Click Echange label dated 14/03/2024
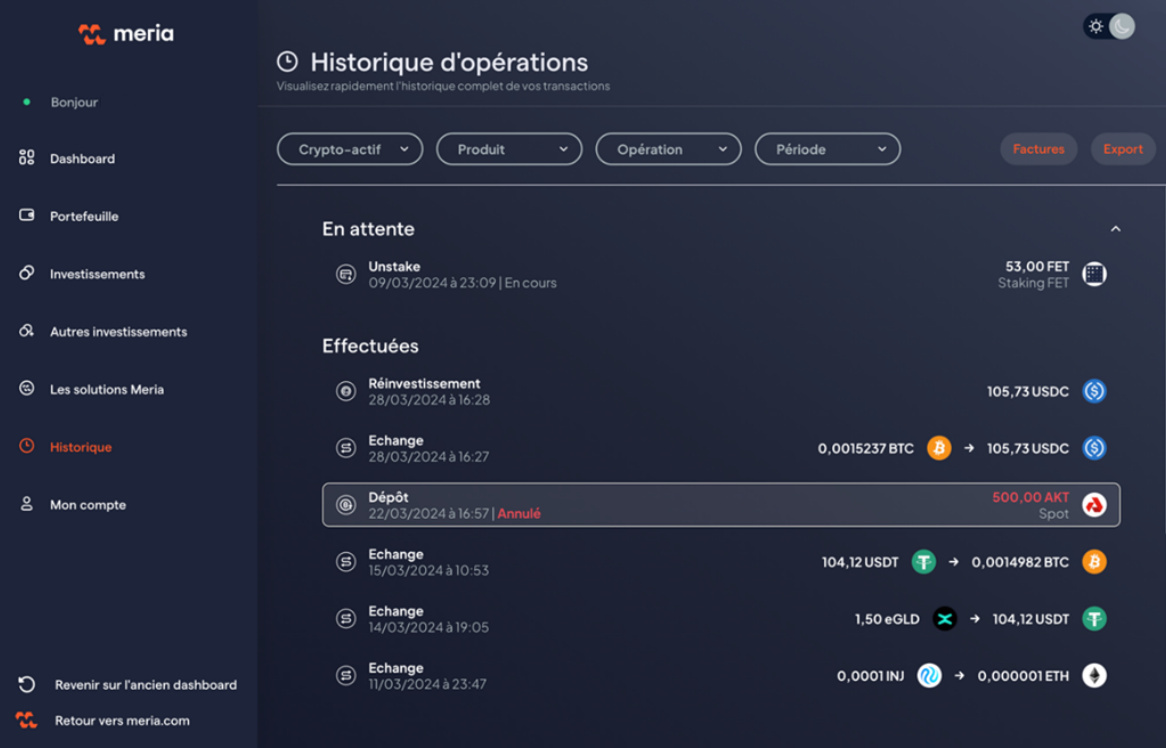Image resolution: width=1166 pixels, height=748 pixels. coord(396,611)
